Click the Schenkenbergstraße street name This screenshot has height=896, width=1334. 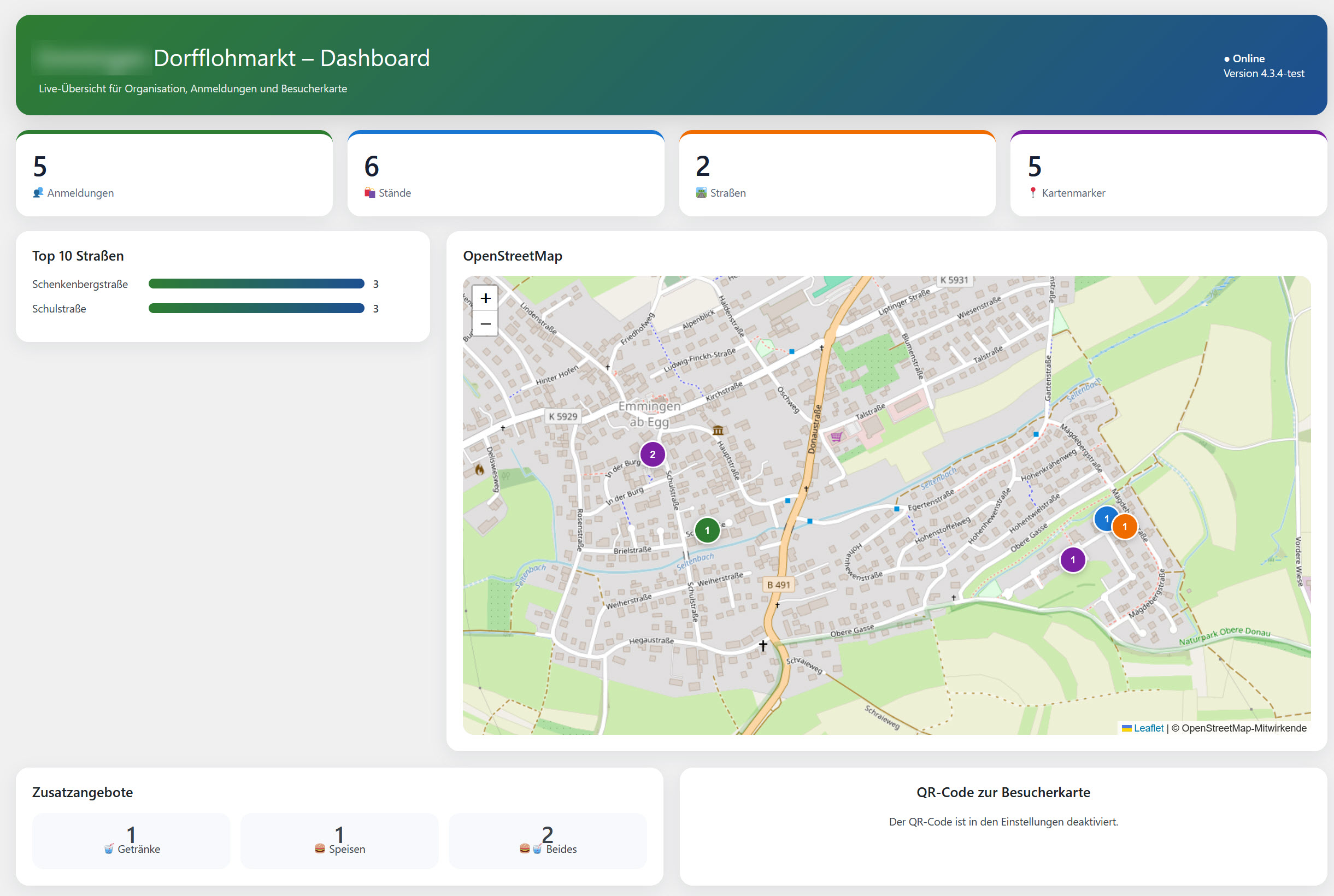click(x=80, y=284)
